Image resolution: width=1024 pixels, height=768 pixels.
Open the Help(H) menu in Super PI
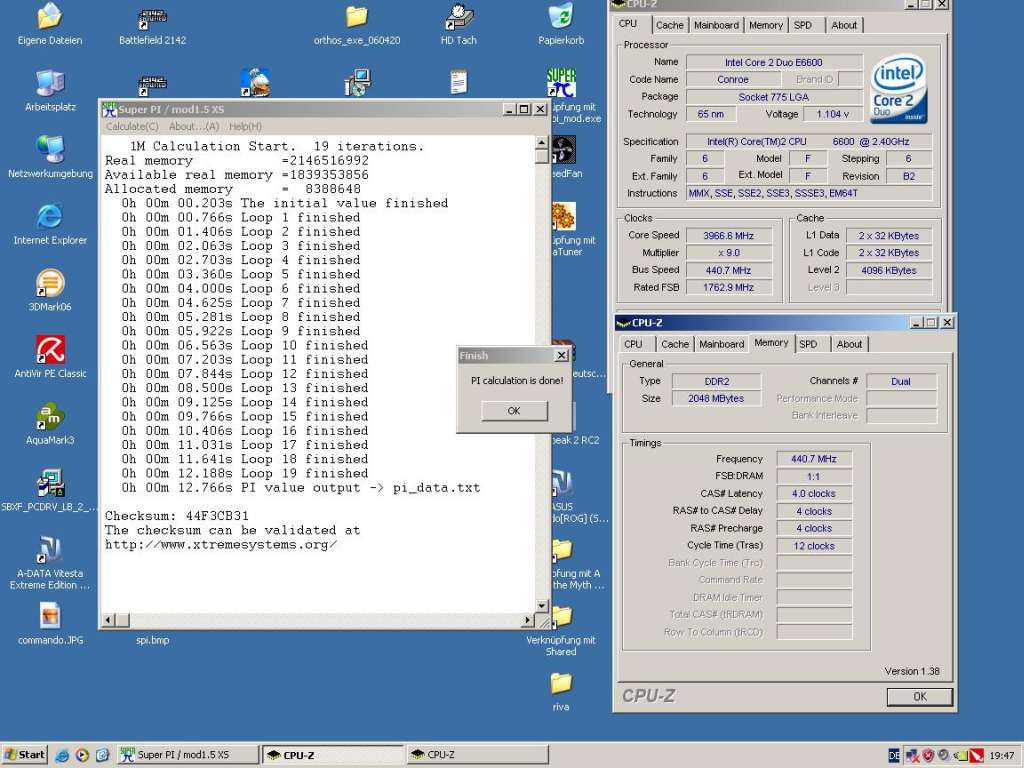[245, 126]
